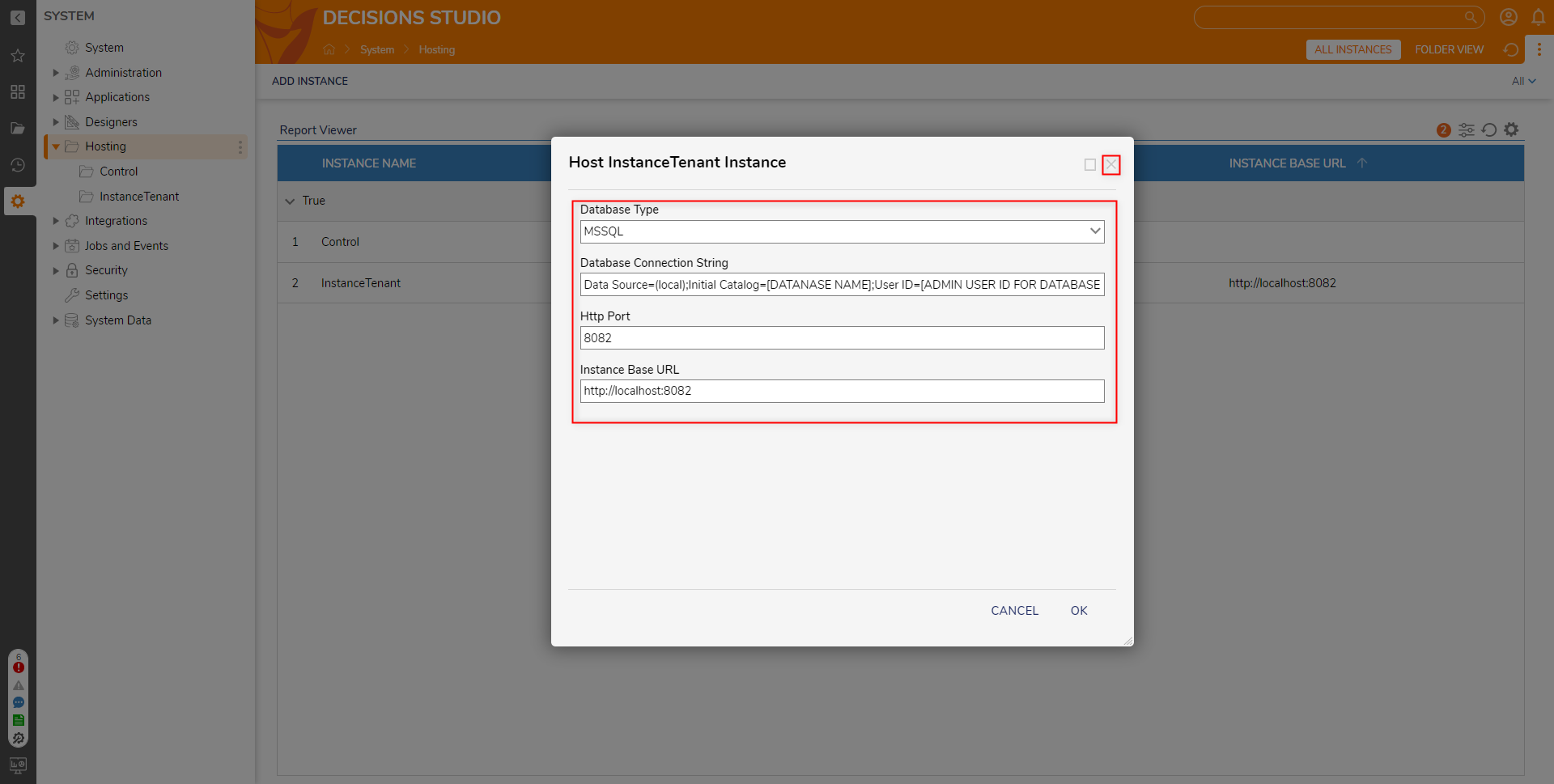Expand the Designers tree node
The image size is (1554, 784).
click(56, 122)
